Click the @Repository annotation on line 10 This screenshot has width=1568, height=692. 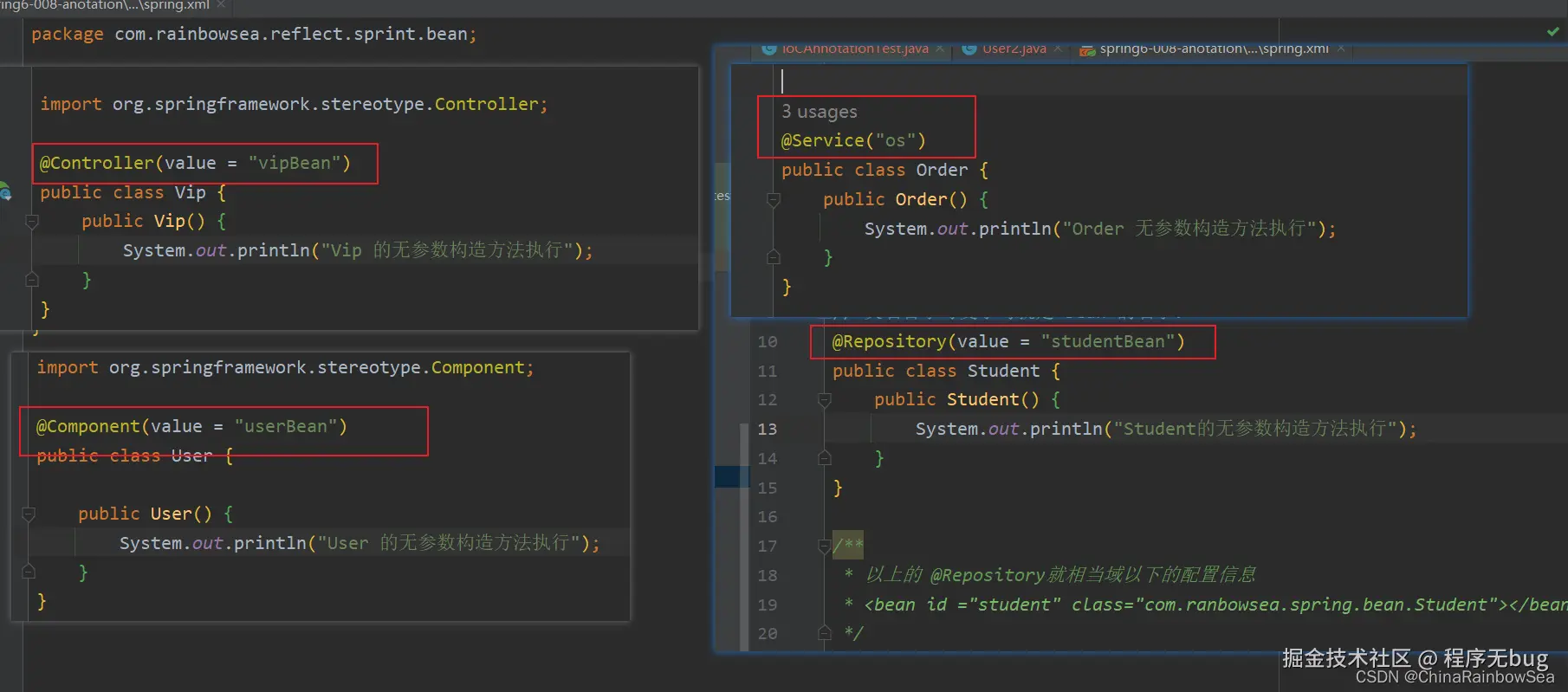tap(889, 341)
